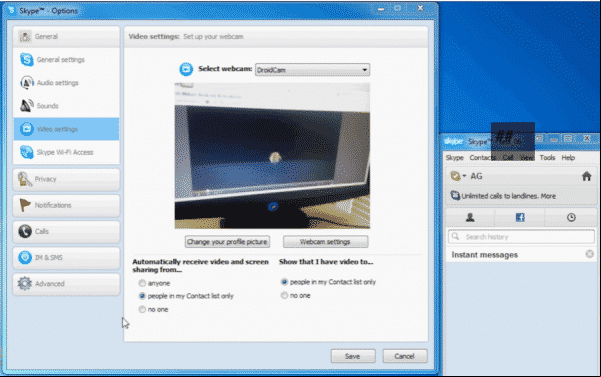Open Audio settings headset icon
Screen dimensions: 601x377
[x=26, y=83]
